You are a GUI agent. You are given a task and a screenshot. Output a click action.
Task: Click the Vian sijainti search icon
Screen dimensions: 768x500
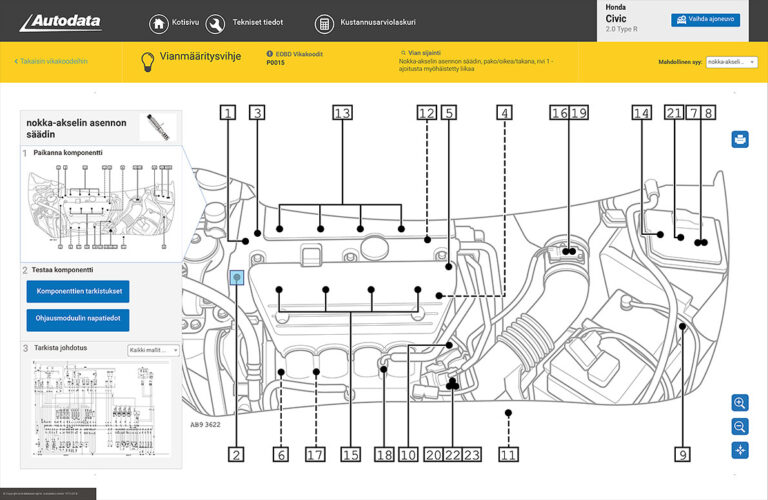(x=403, y=52)
